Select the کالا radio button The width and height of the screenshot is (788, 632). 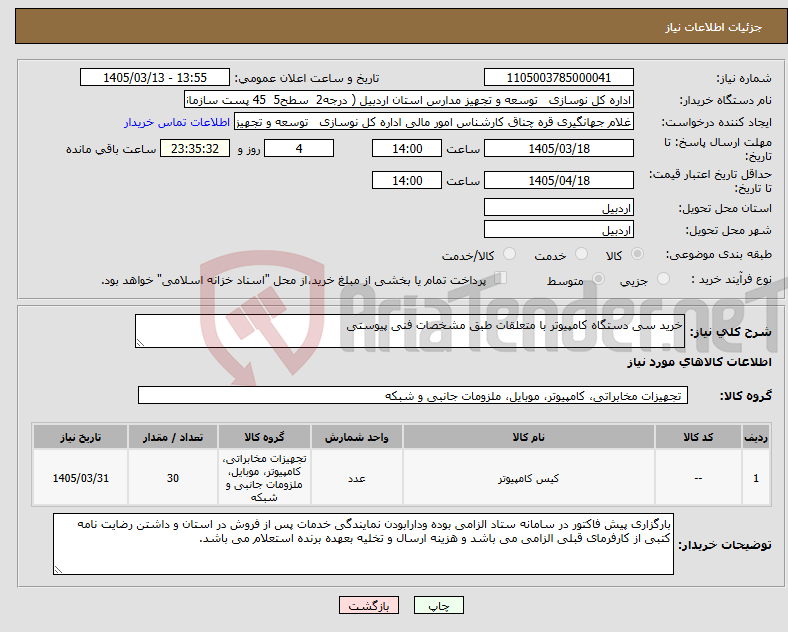pos(637,254)
